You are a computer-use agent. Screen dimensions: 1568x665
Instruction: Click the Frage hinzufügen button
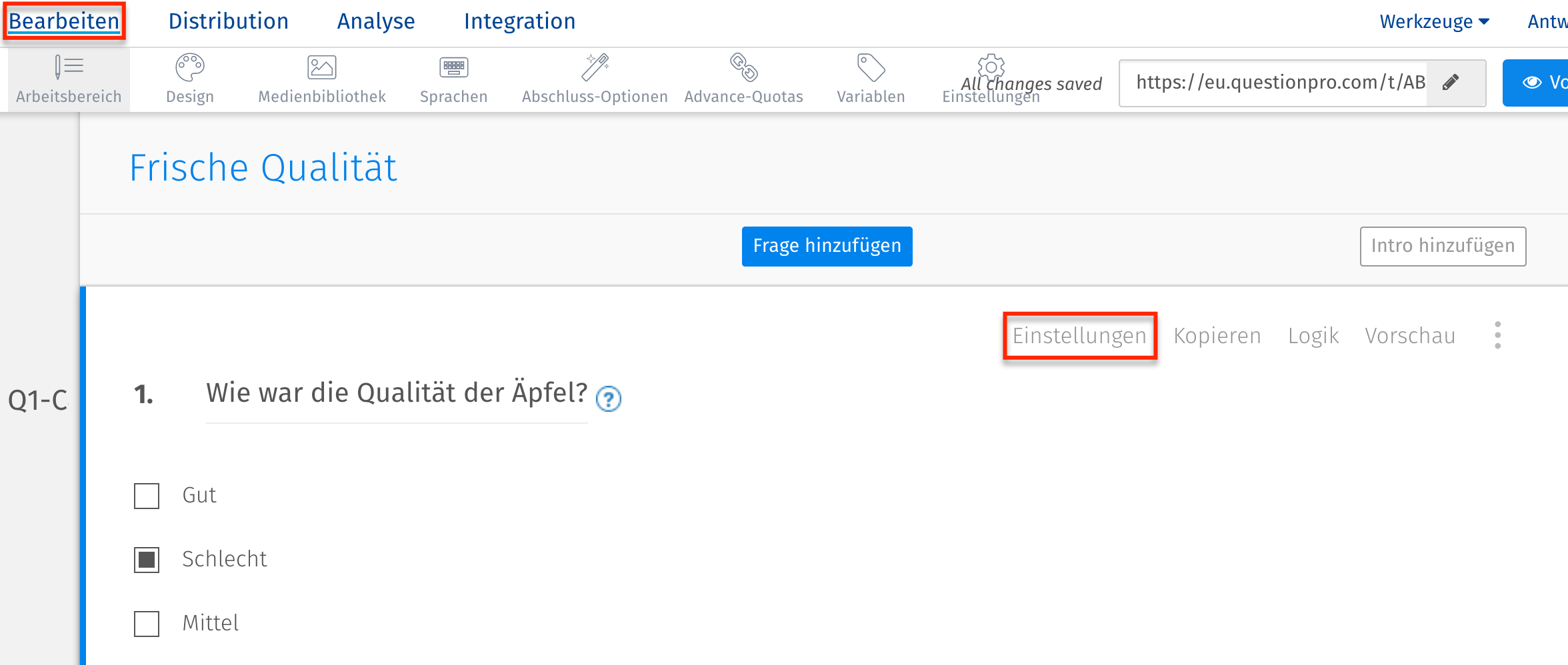827,246
